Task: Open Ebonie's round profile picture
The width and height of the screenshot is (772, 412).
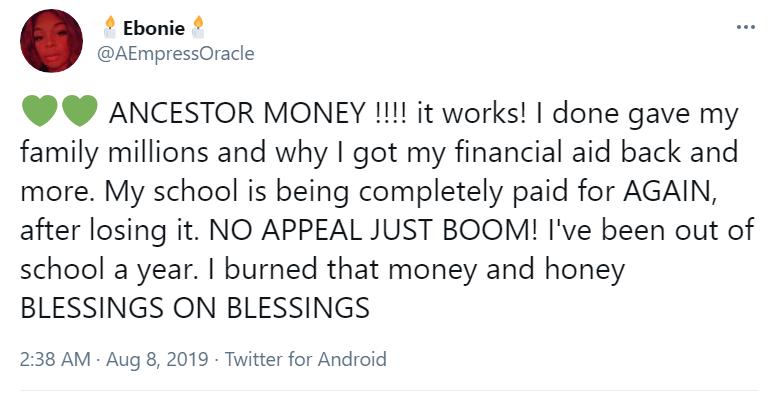Action: [x=51, y=41]
